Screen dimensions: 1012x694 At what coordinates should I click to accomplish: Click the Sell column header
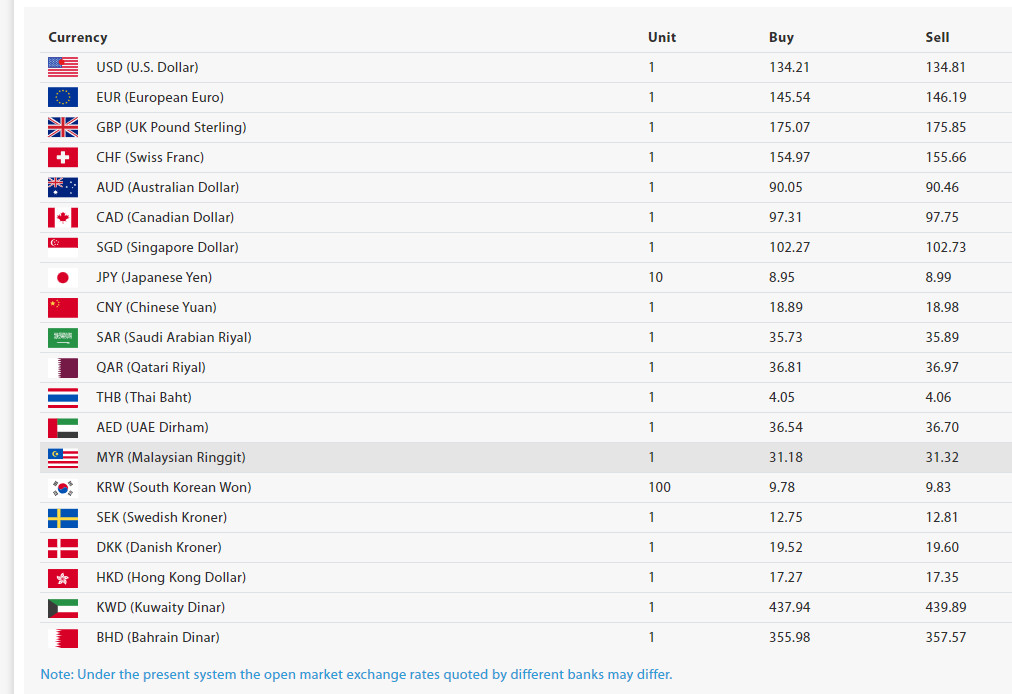(937, 37)
